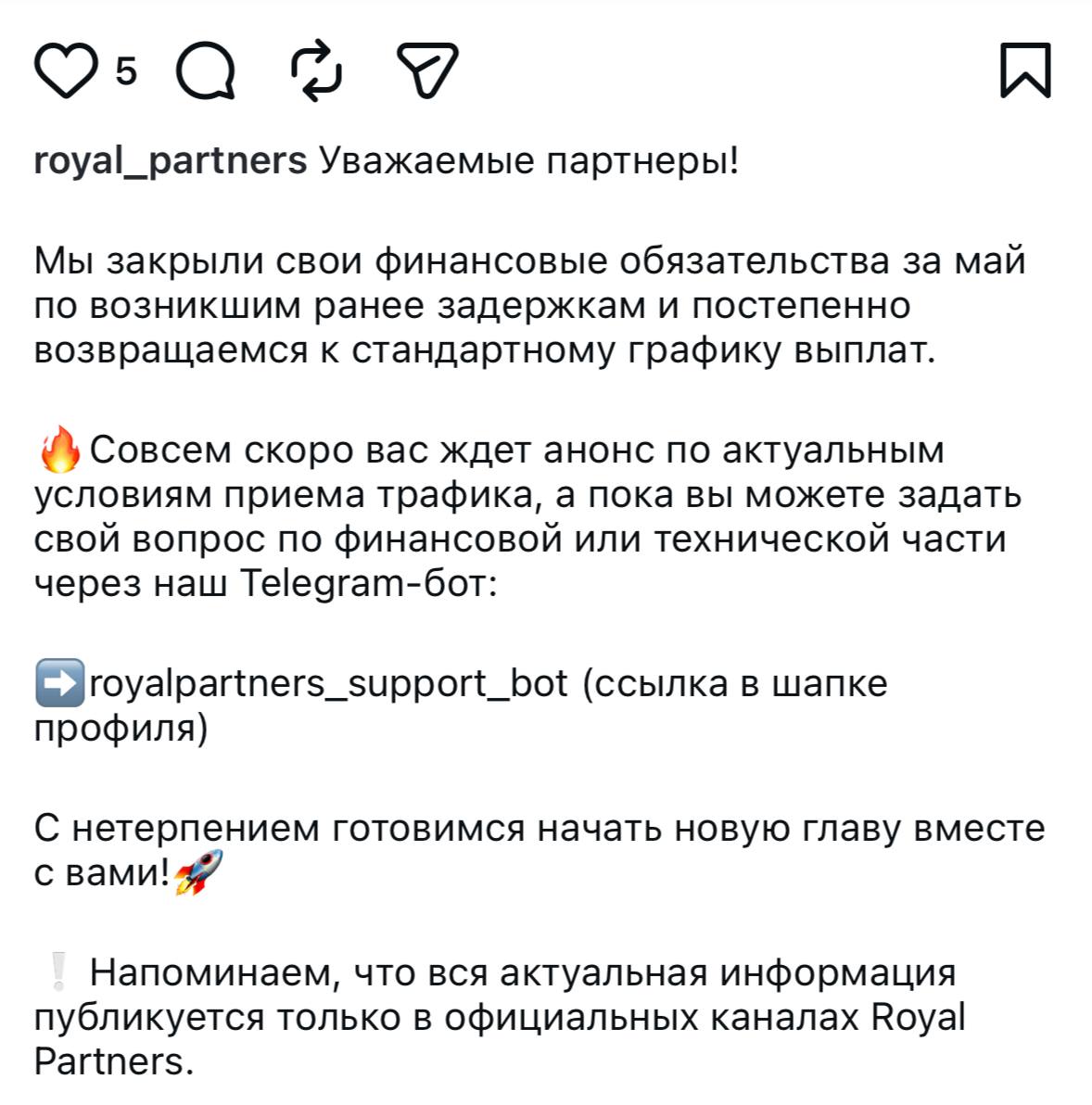
Task: Like the post with the heart icon
Action: 66,70
